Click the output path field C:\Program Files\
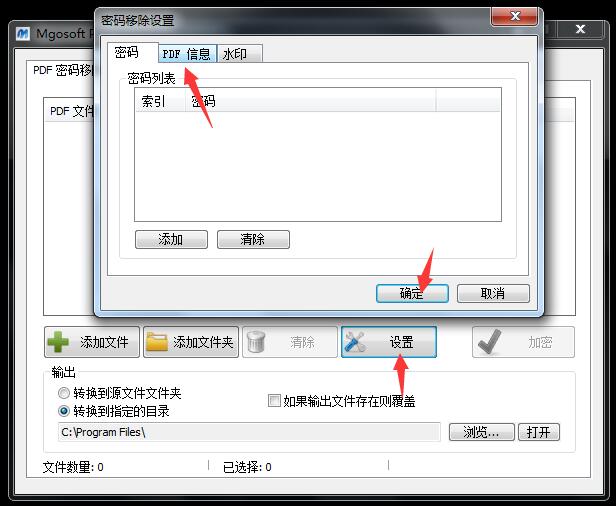616x506 pixels. 249,432
